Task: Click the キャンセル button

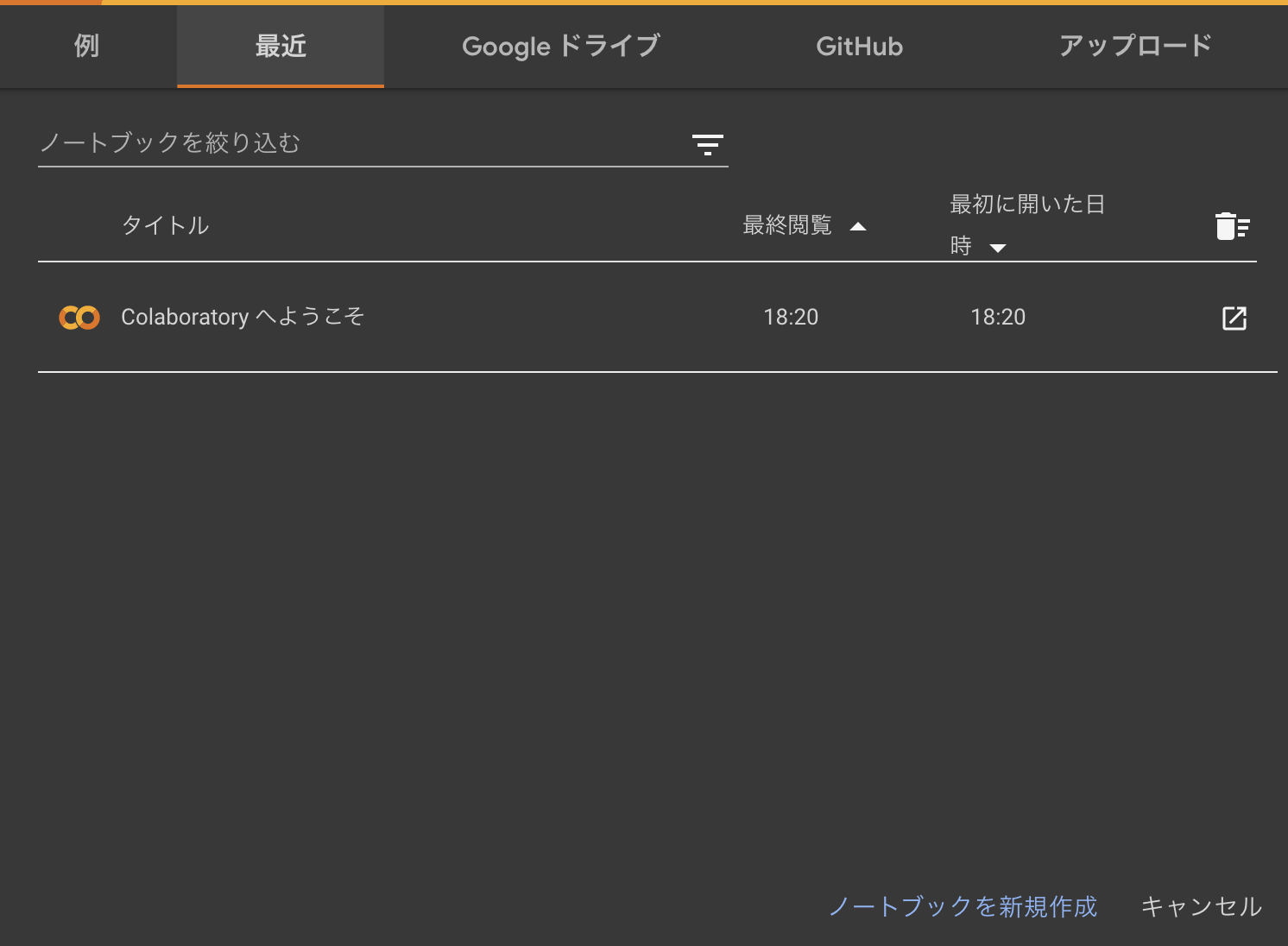Action: coord(1202,906)
